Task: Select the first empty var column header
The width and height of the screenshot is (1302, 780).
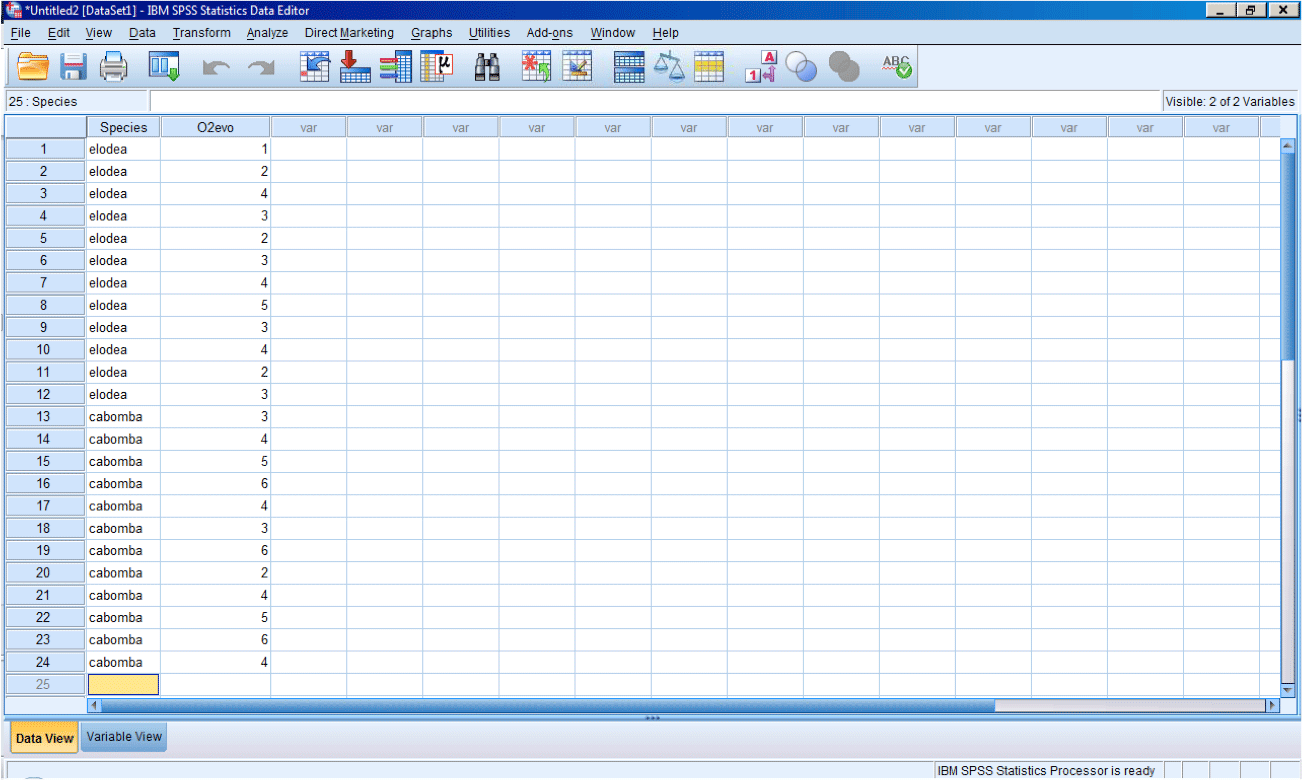Action: (x=309, y=127)
